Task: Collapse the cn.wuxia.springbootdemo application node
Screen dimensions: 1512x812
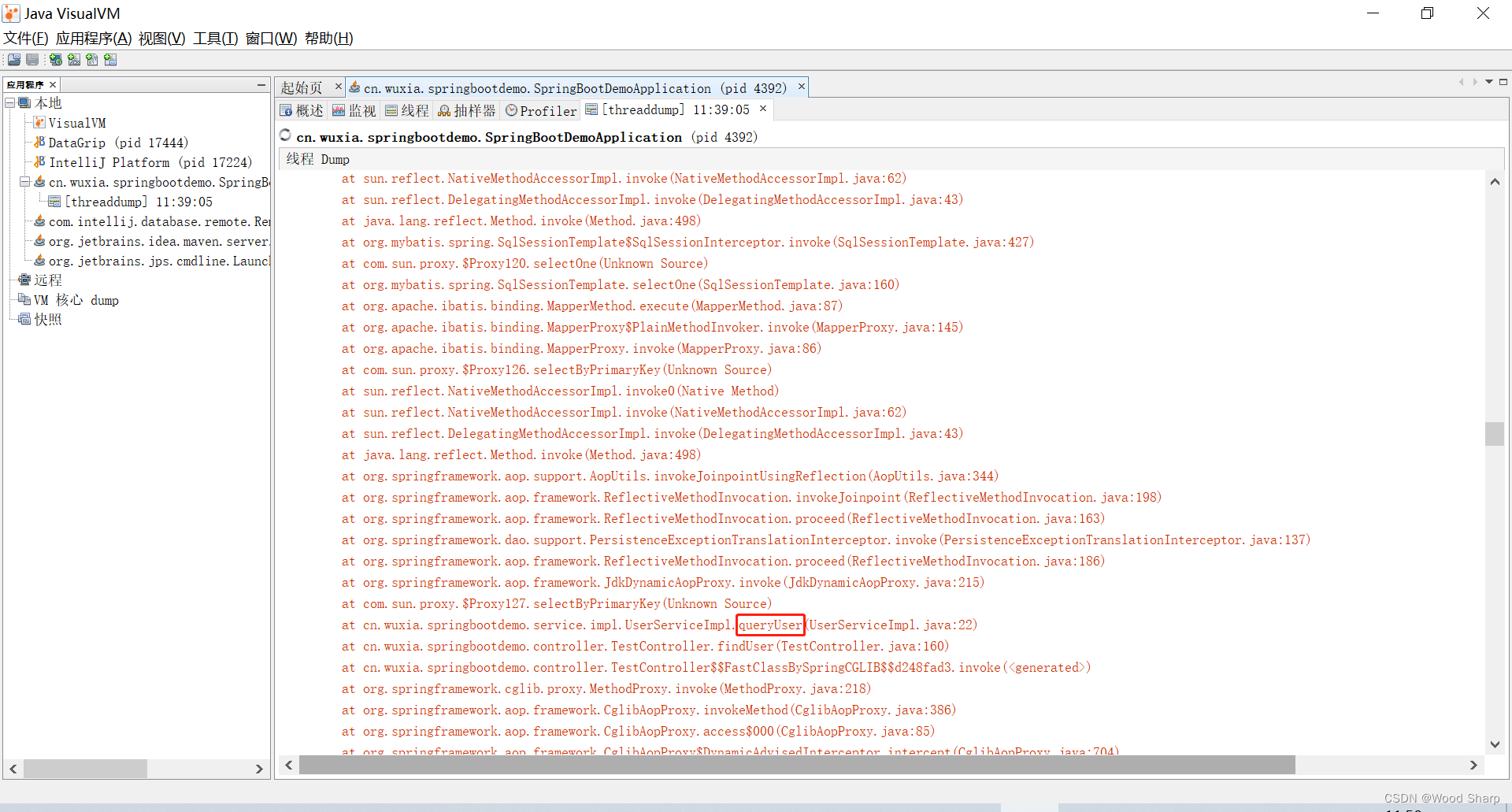Action: pyautogui.click(x=24, y=182)
